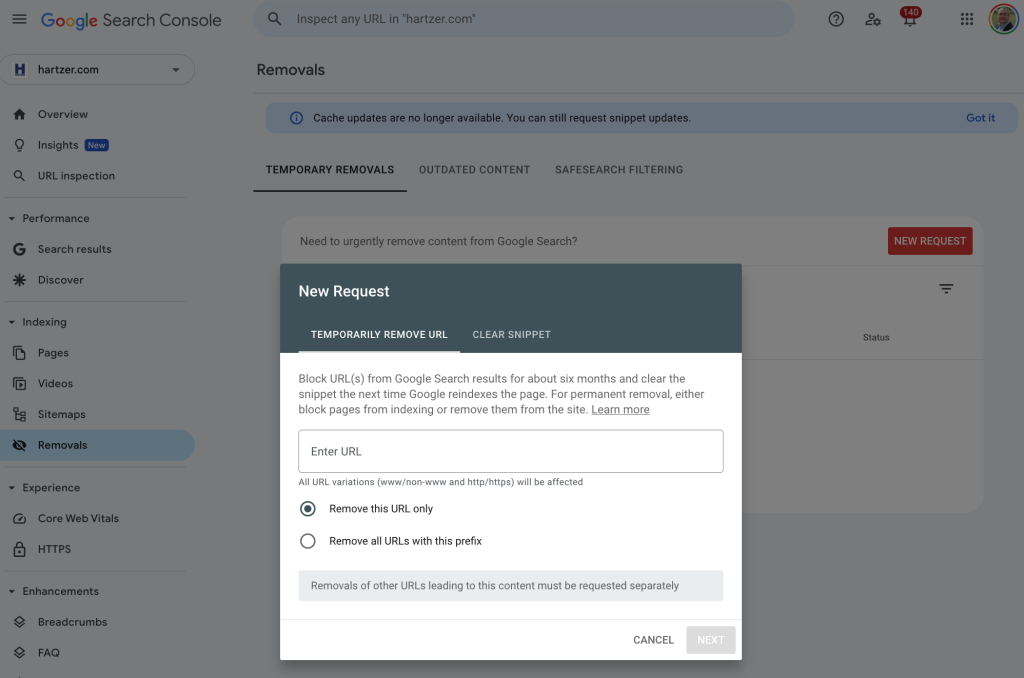Click the Videos icon in sidebar
The image size is (1024, 678).
pyautogui.click(x=20, y=383)
